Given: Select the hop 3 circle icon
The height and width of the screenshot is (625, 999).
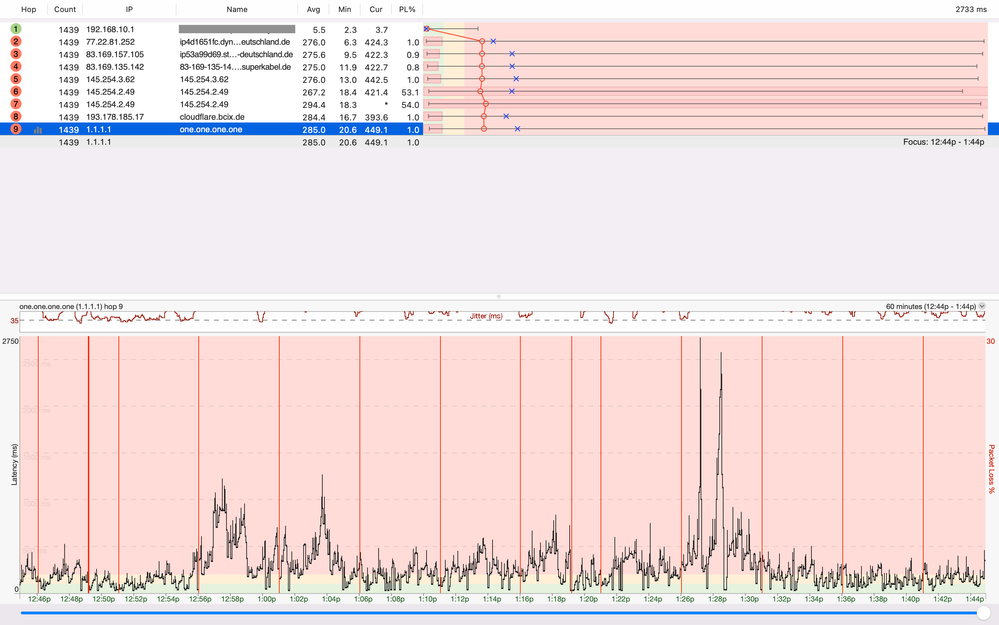Looking at the screenshot, I should point(16,54).
